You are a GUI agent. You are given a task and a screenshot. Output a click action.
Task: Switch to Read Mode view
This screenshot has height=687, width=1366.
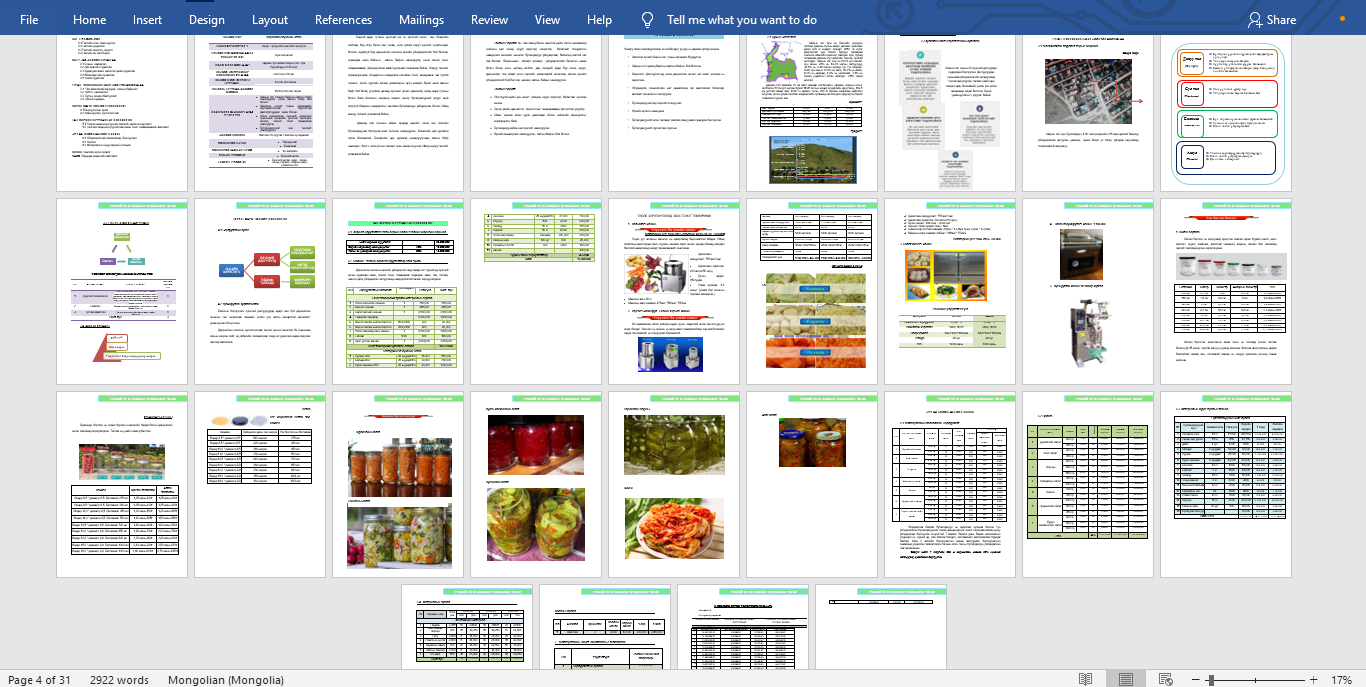[x=1086, y=680]
